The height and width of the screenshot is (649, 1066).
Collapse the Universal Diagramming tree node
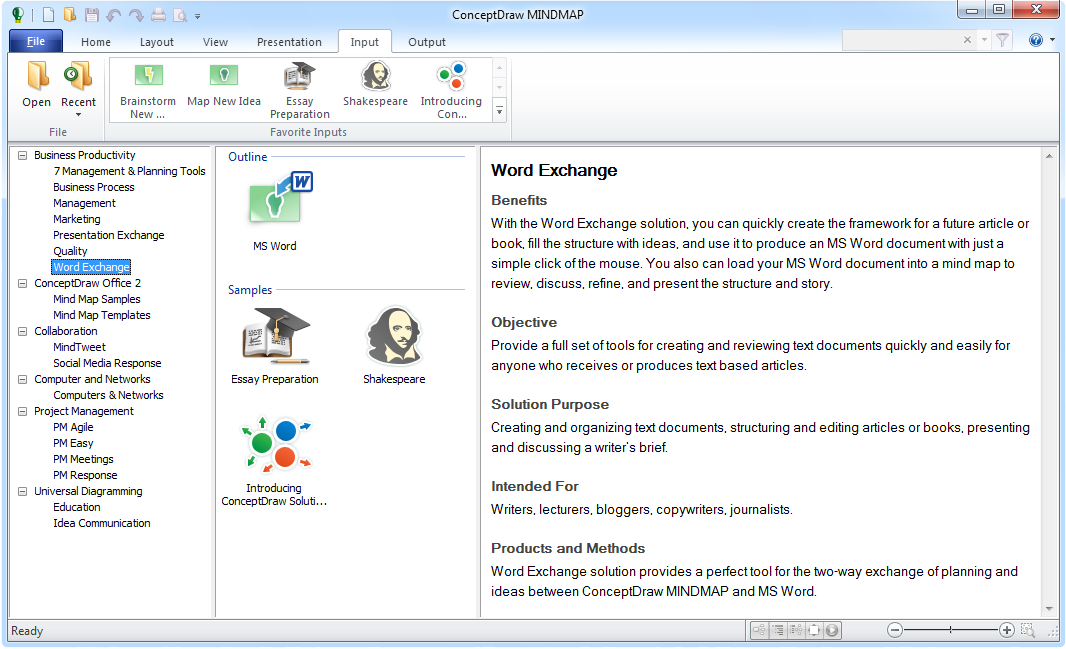coord(22,491)
